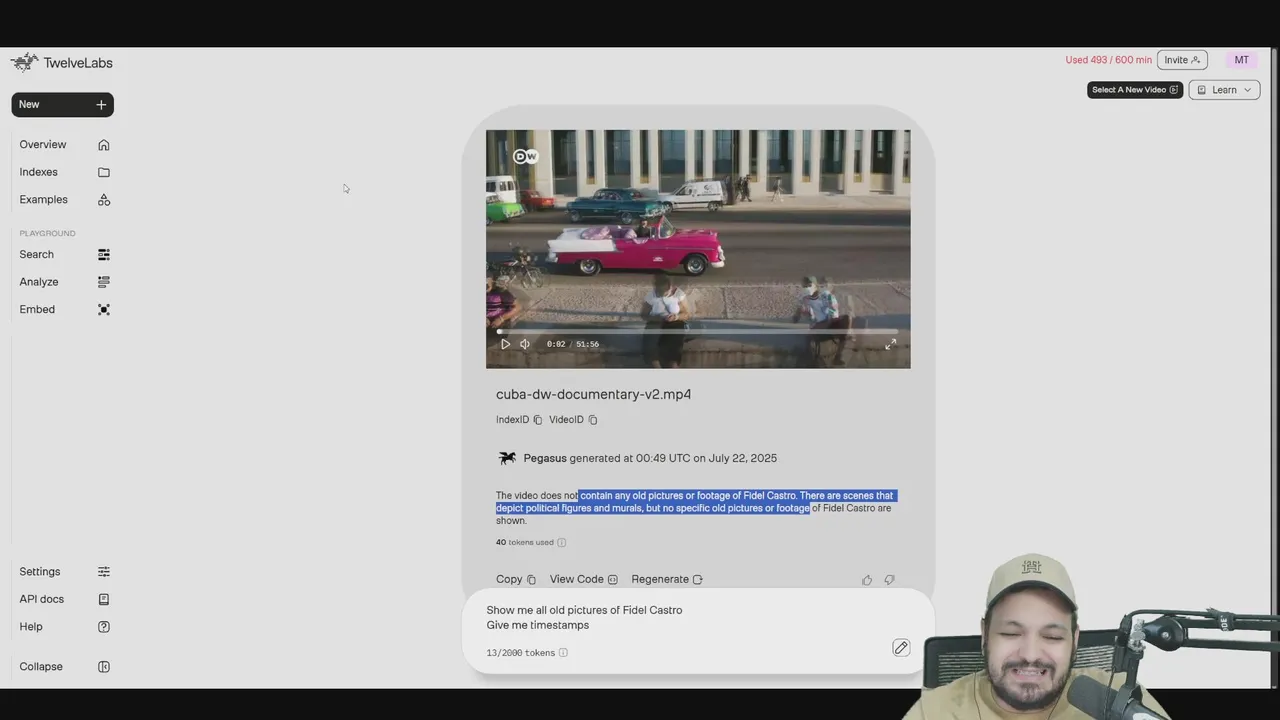The height and width of the screenshot is (720, 1280).
Task: Click the PLAYGROUND section label
Action: coord(47,233)
